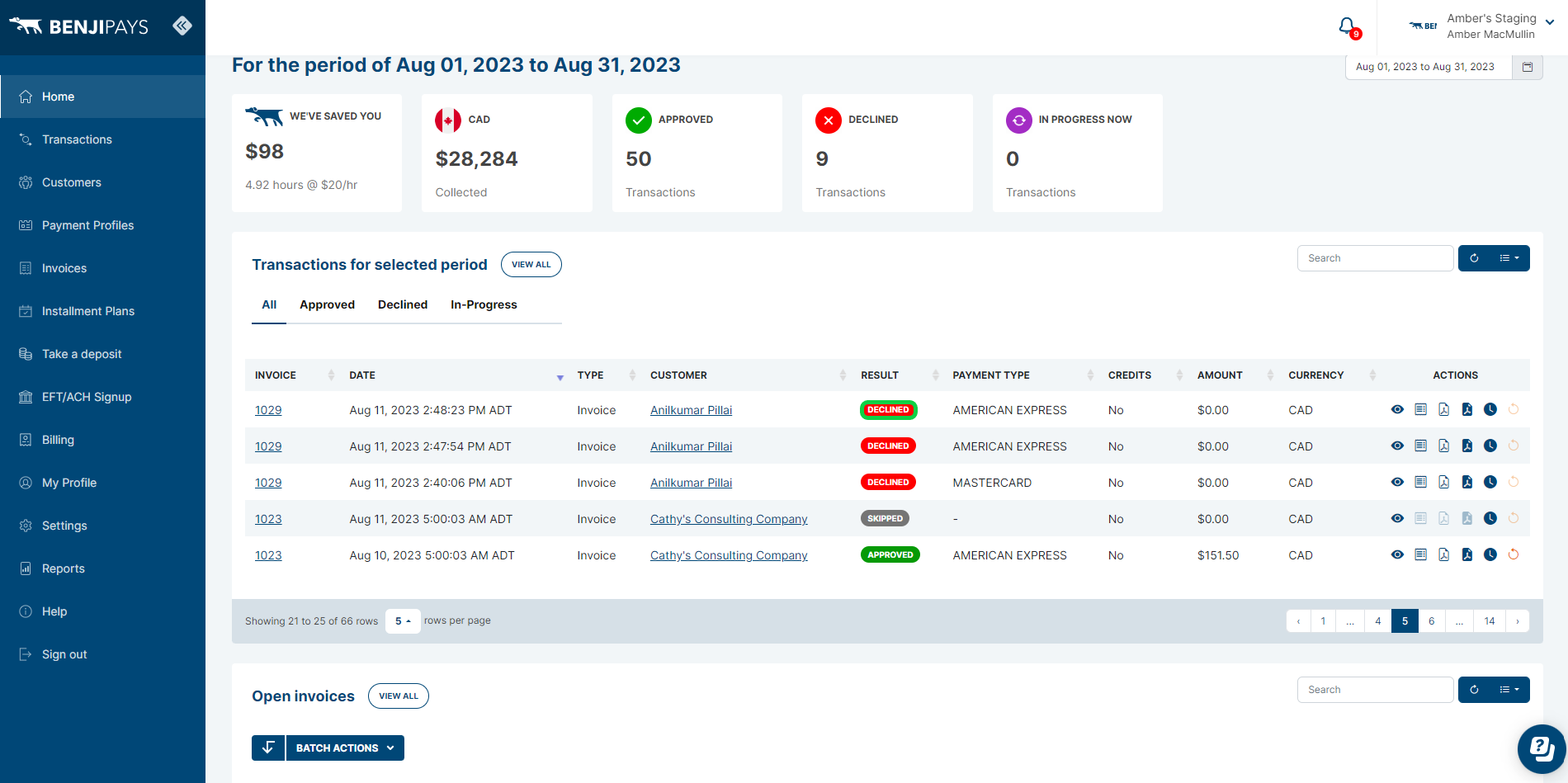The height and width of the screenshot is (783, 1568).
Task: Click the receipt icon for the MASTERCARD transaction
Action: tap(1420, 482)
